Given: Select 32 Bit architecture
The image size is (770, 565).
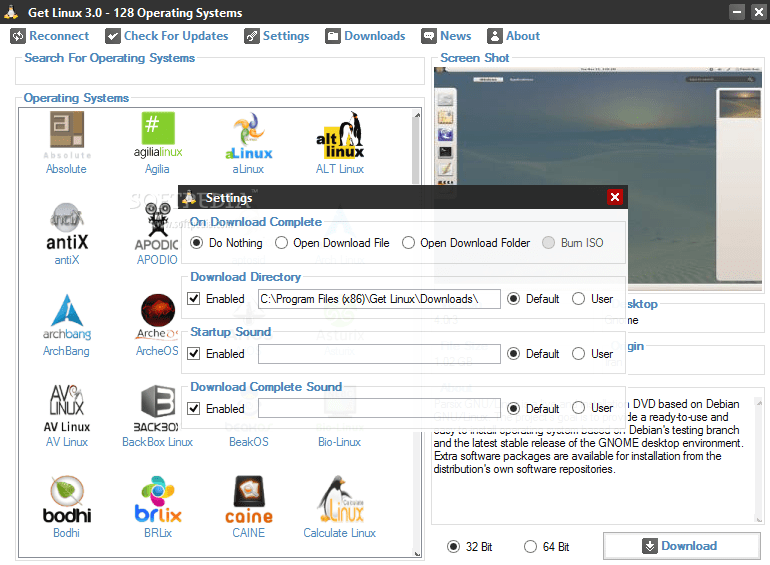Looking at the screenshot, I should pyautogui.click(x=453, y=546).
